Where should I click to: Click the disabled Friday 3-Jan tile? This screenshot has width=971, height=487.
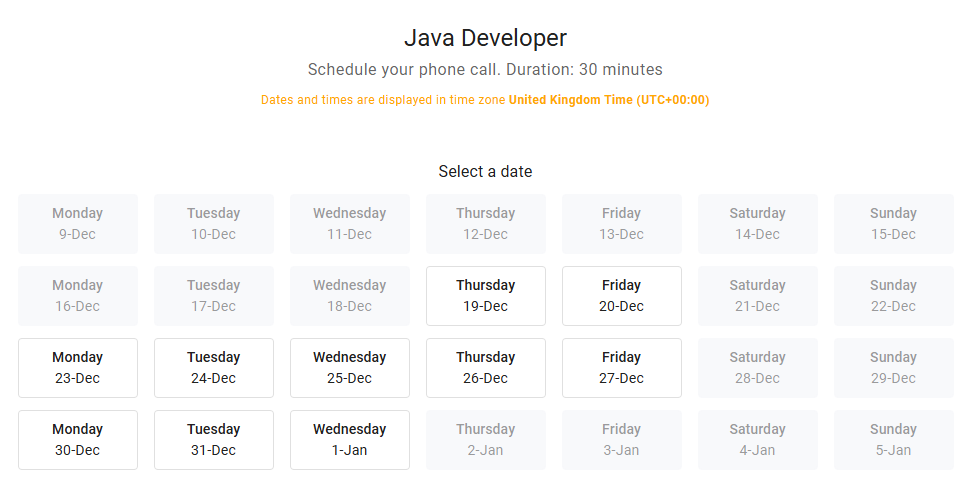(x=622, y=440)
